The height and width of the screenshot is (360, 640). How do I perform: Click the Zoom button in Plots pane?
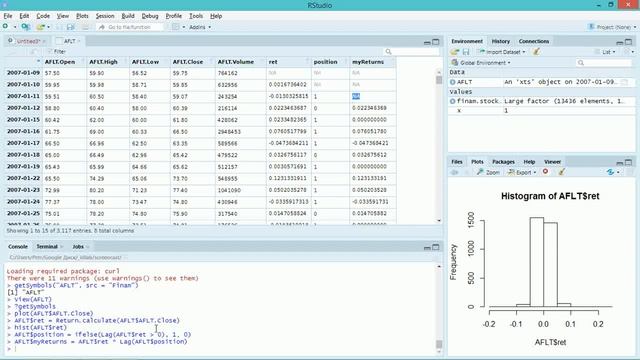(488, 172)
